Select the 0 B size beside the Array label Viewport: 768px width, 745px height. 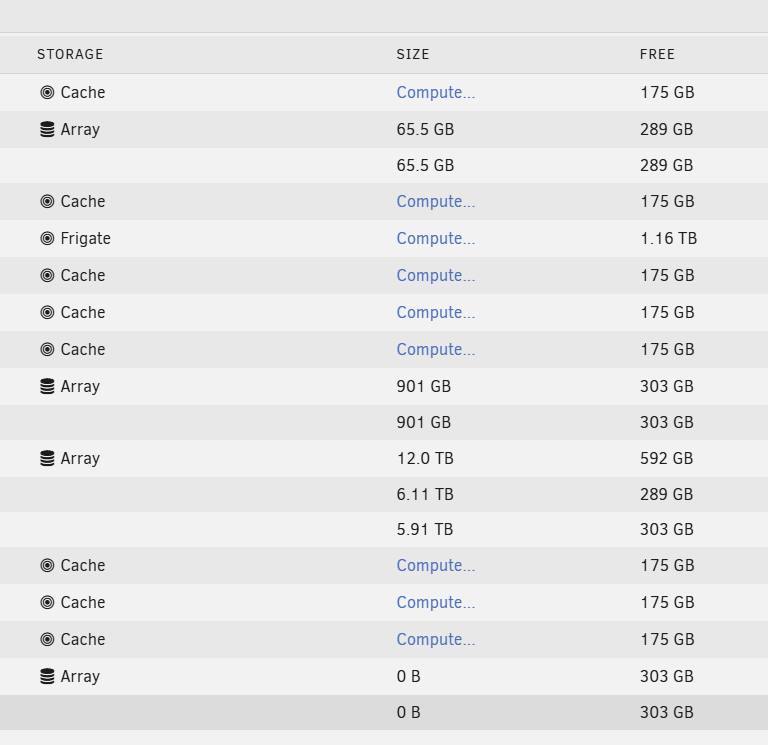pyautogui.click(x=408, y=676)
